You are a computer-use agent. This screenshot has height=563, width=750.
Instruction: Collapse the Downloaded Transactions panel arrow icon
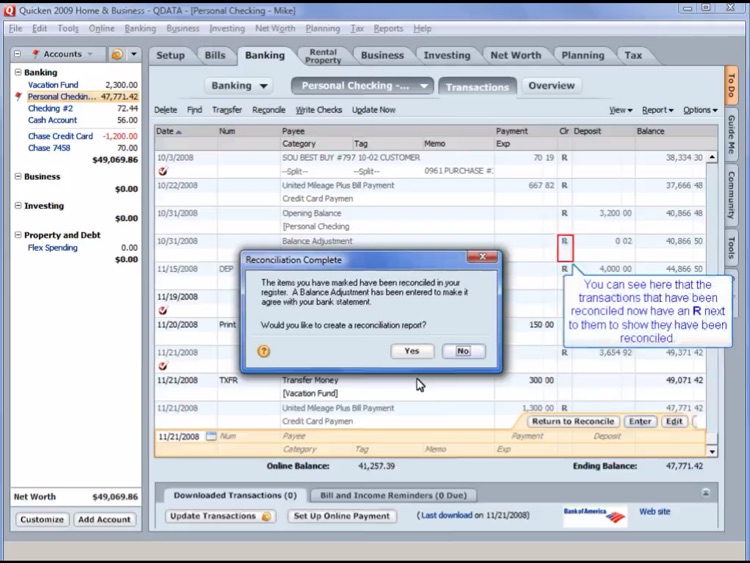click(x=705, y=493)
